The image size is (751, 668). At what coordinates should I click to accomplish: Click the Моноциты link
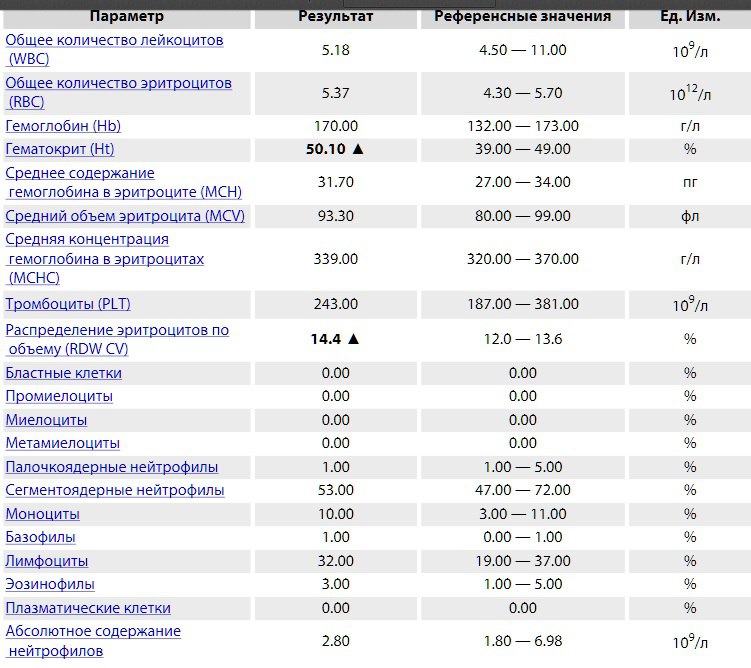[43, 514]
